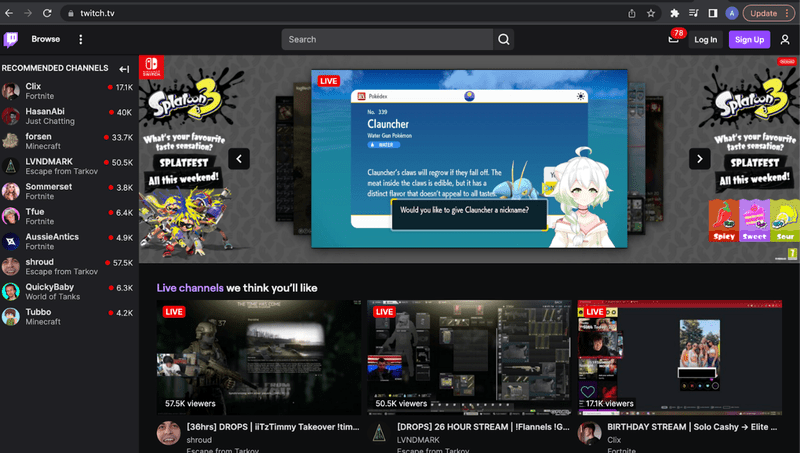
Task: Open LVNDMARK's 50.5K viewers stream thumbnail
Action: [x=469, y=357]
